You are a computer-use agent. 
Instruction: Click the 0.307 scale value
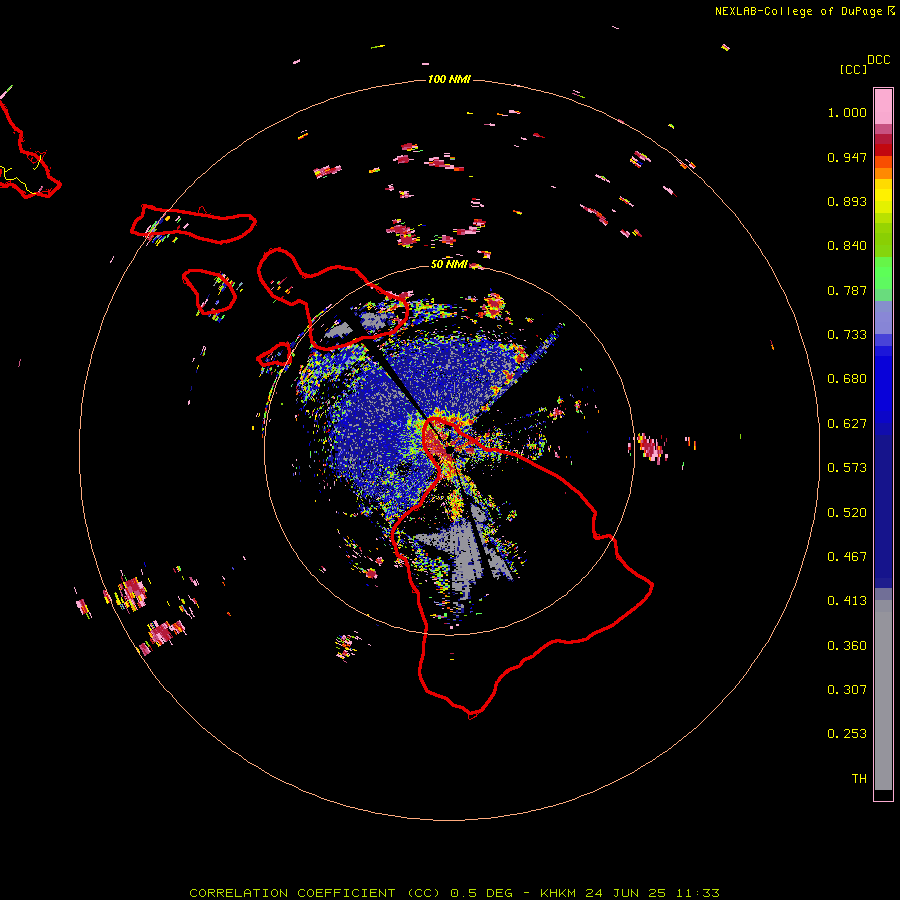[847, 690]
